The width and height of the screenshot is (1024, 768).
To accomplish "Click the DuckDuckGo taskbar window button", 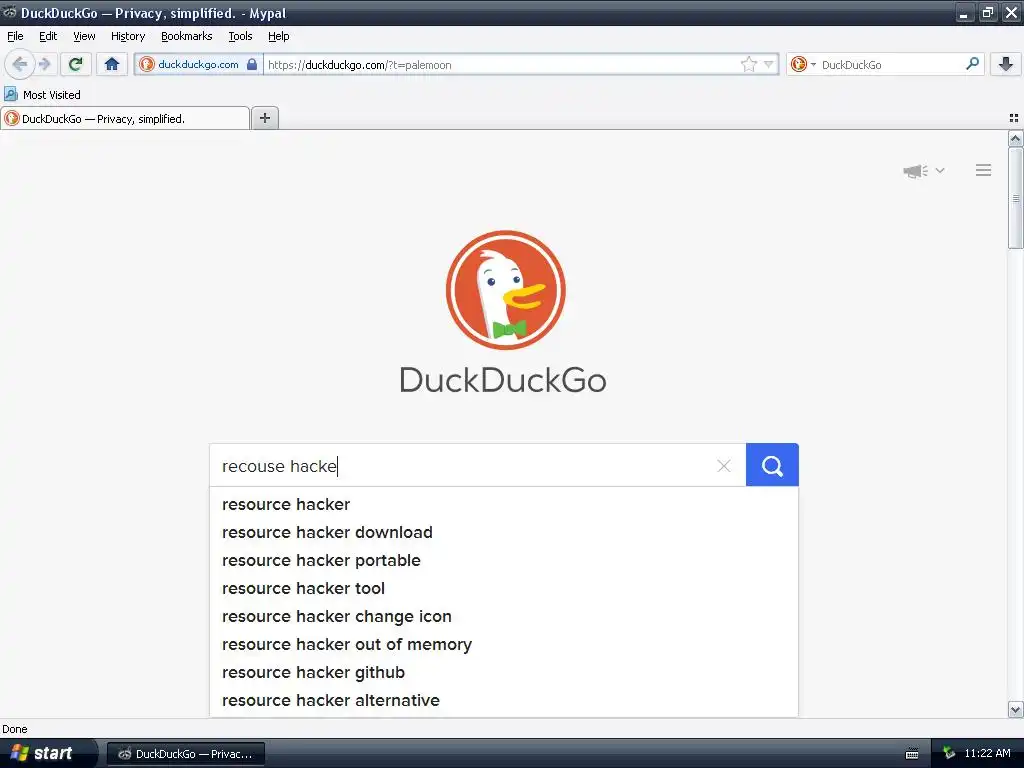I will 186,754.
